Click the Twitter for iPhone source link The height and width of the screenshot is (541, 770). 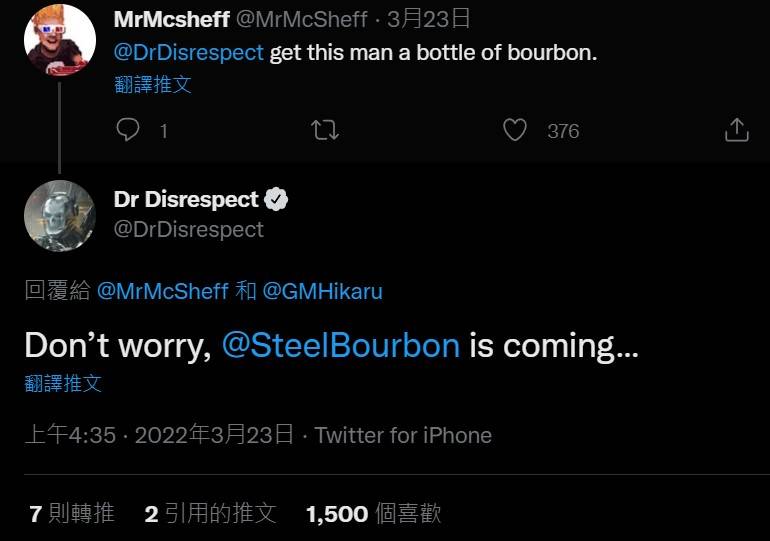(x=403, y=435)
